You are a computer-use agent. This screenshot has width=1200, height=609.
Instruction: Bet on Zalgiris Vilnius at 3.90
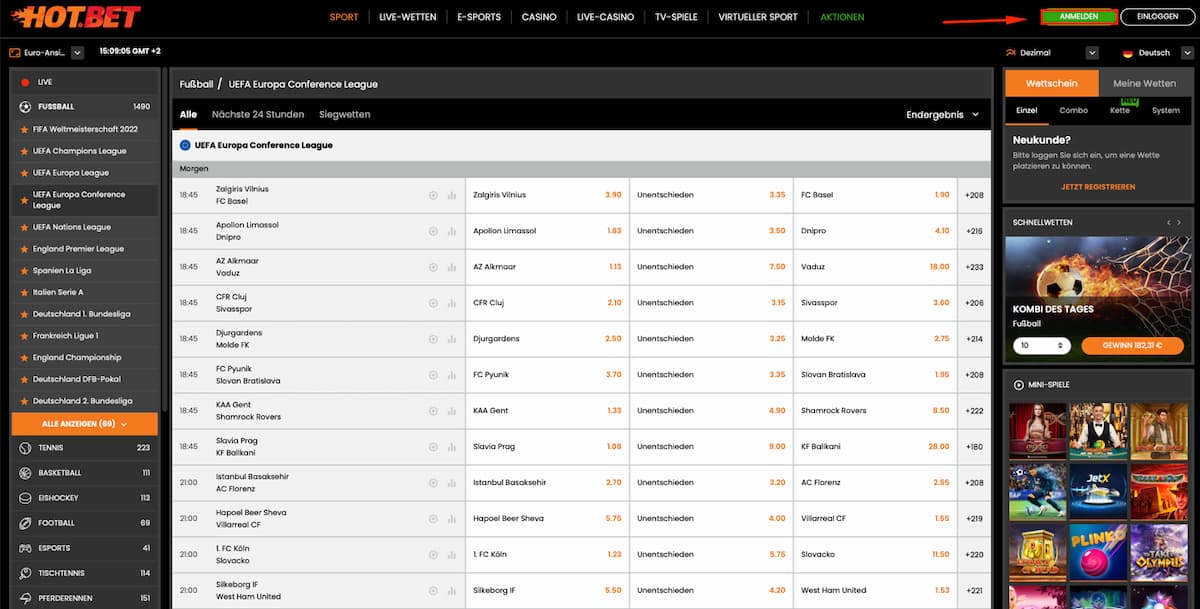pos(548,195)
